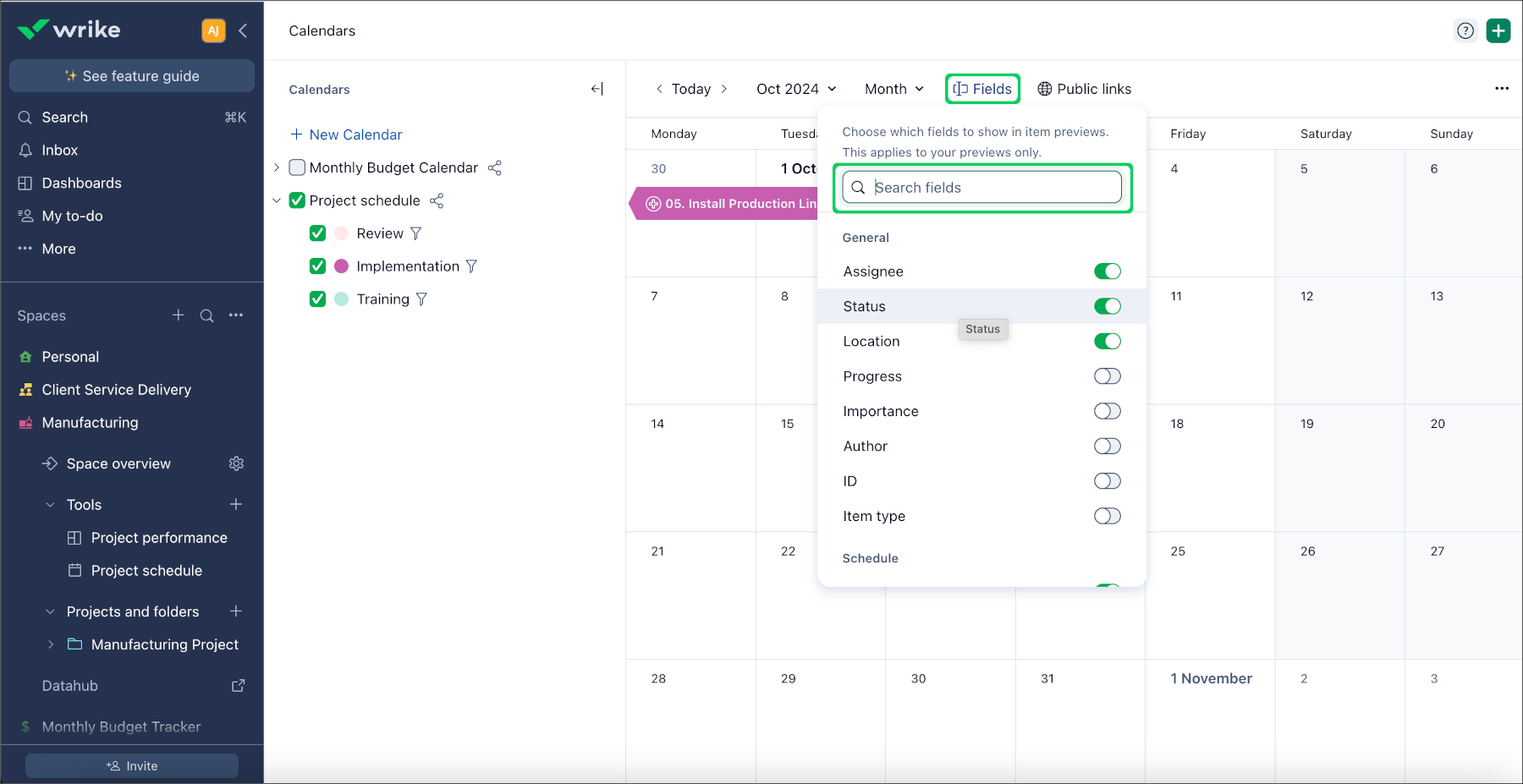The width and height of the screenshot is (1523, 784).
Task: Check the Monthly Budget Calendar checkbox
Action: (x=297, y=167)
